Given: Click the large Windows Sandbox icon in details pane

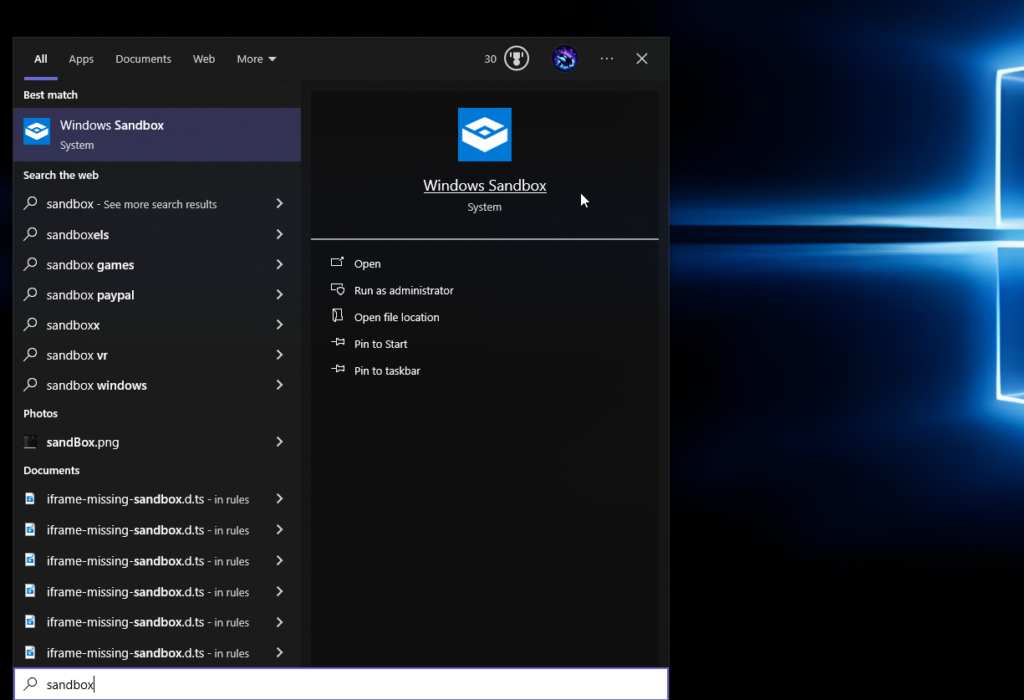Looking at the screenshot, I should [x=485, y=135].
